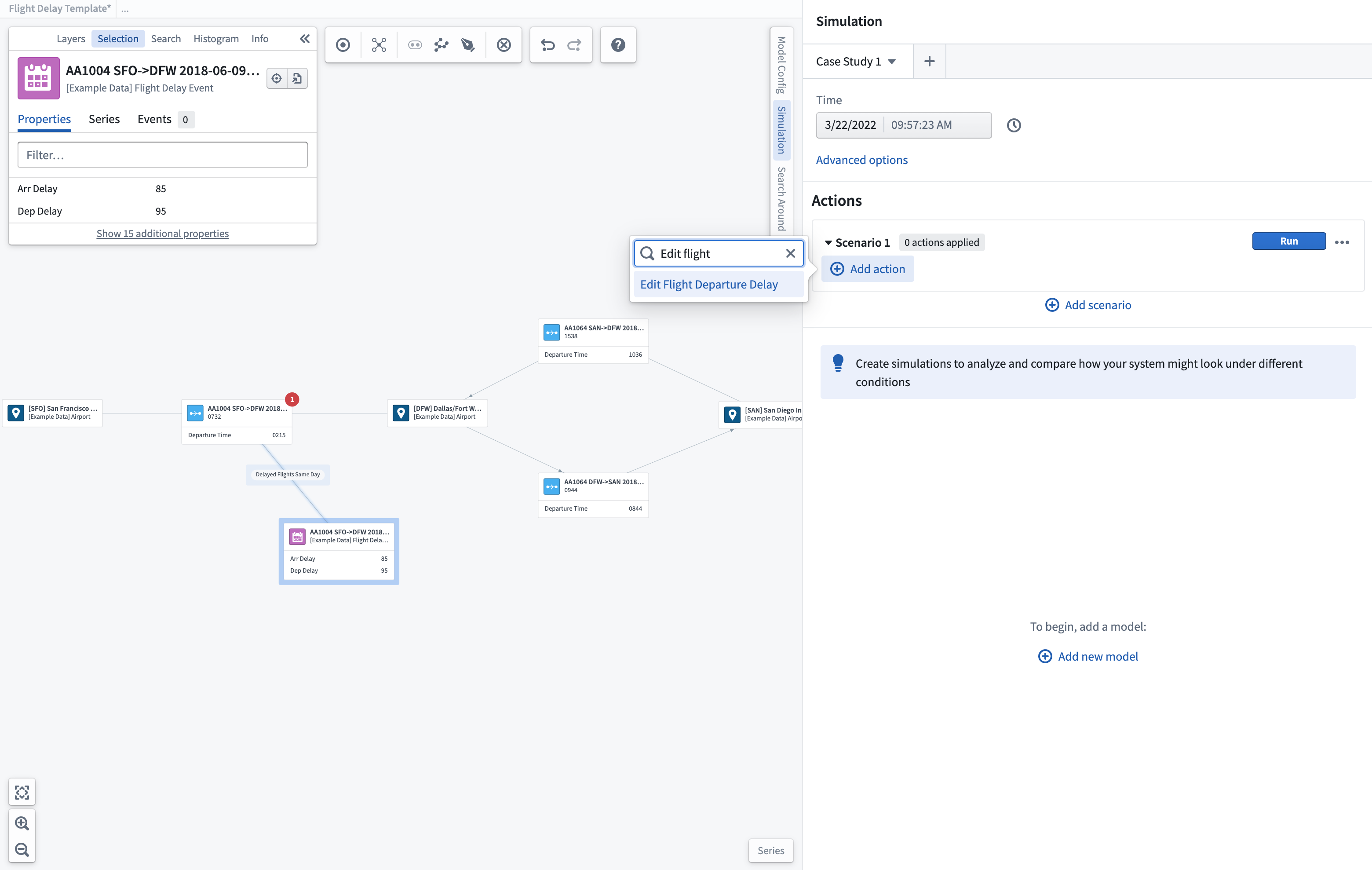Select the pen annotation tool icon
Image resolution: width=1372 pixels, height=870 pixels.
[x=468, y=45]
